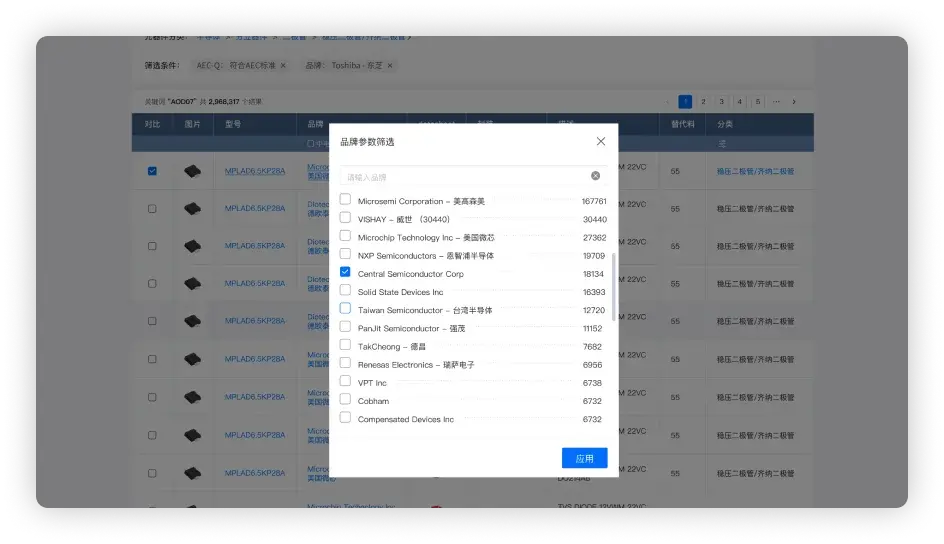Check Solid State Devices Inc checkbox
The height and width of the screenshot is (544, 944).
point(345,290)
